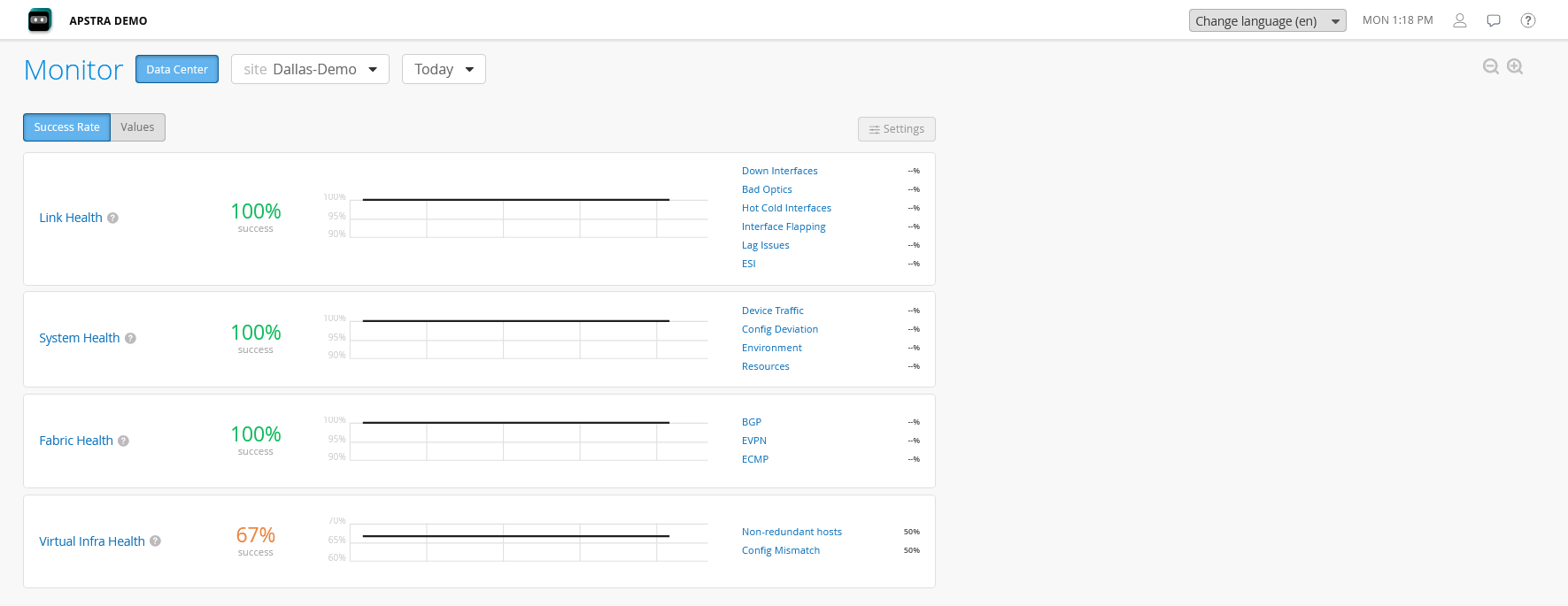Open the chat feedback icon
1568x606 pixels.
click(x=1494, y=20)
